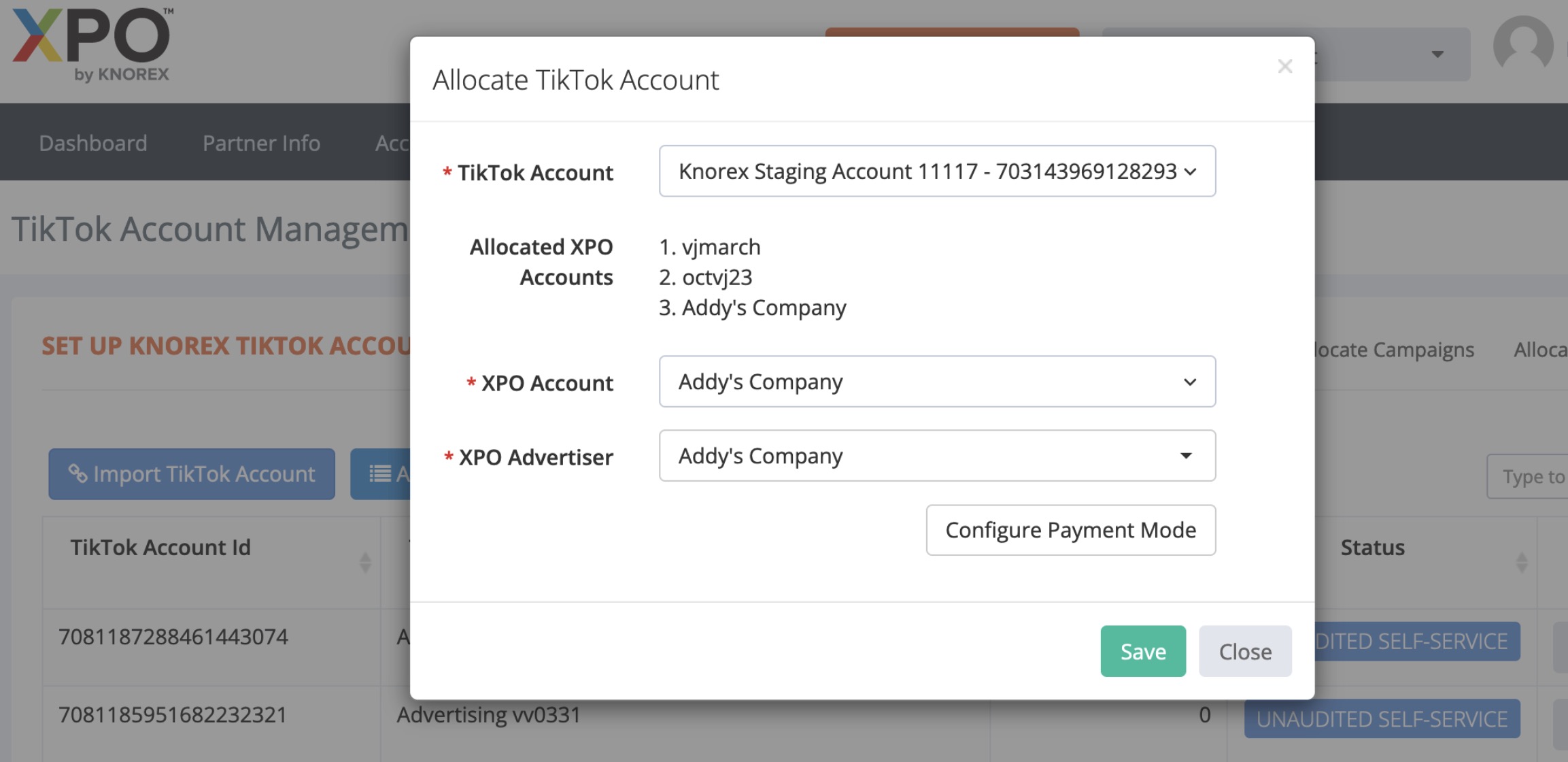The width and height of the screenshot is (1568, 762).
Task: Click TikTok Account Id 7081187288461443074
Action: point(173,637)
